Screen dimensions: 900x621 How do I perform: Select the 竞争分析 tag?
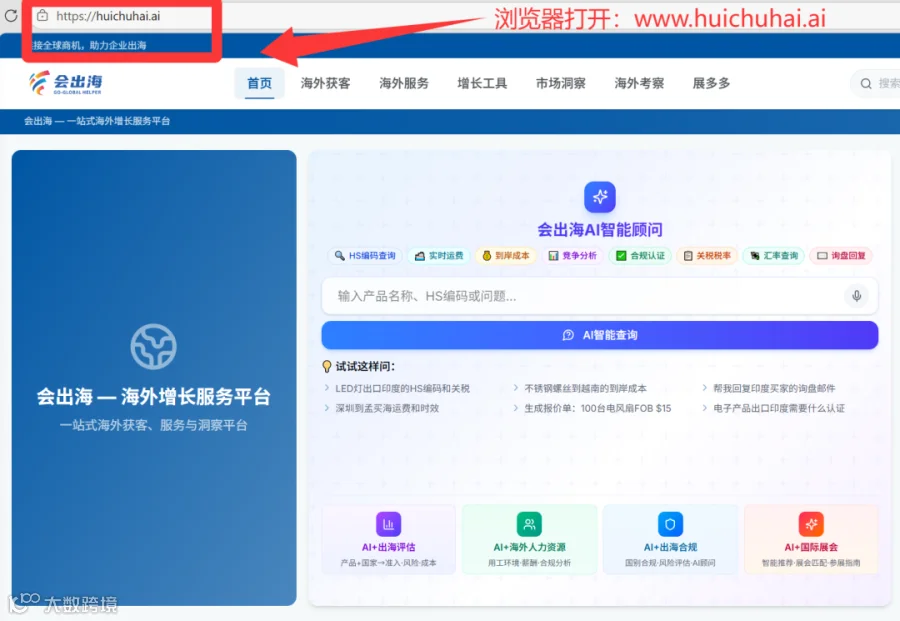[x=573, y=255]
